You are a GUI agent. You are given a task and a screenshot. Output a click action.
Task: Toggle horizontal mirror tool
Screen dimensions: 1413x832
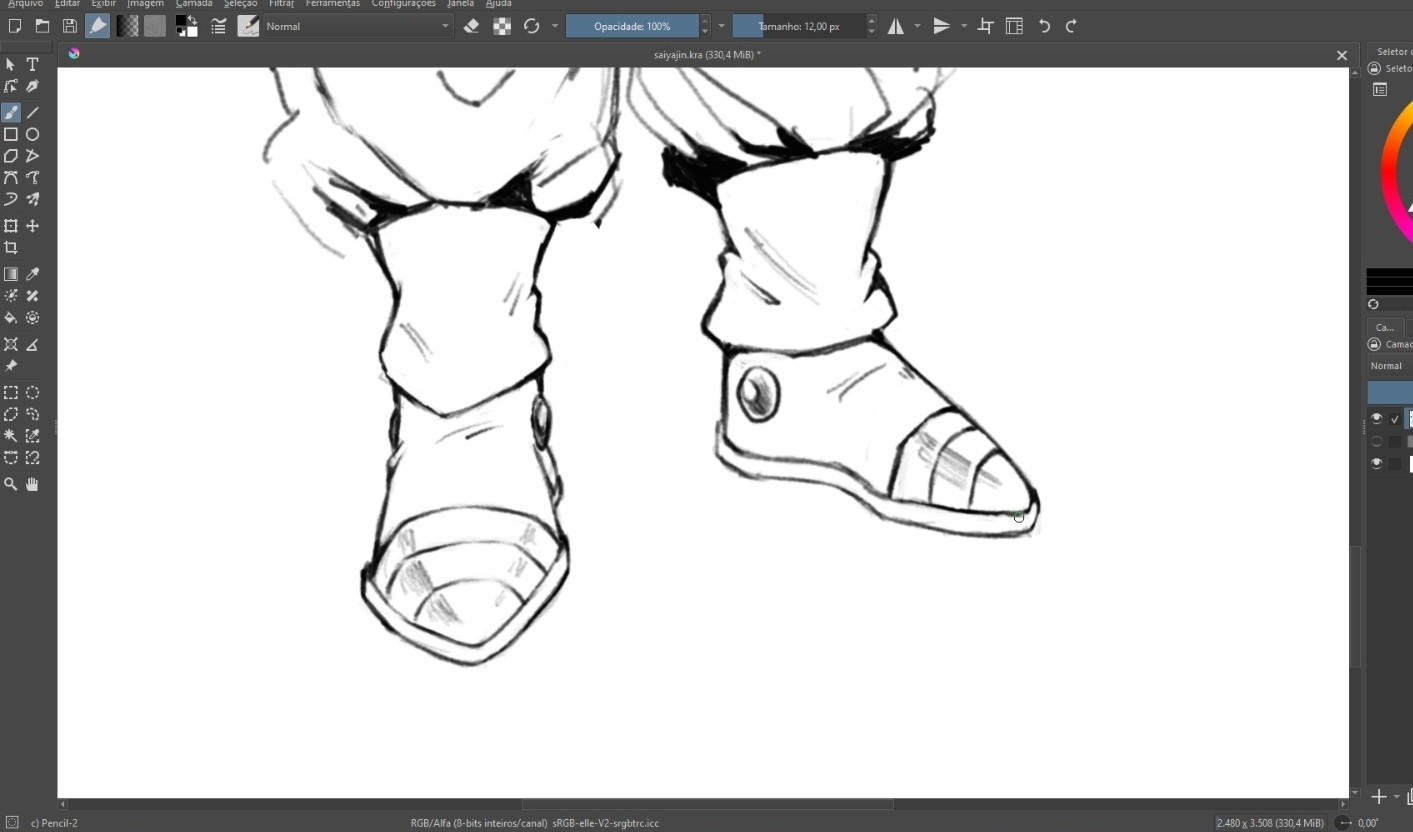[896, 26]
